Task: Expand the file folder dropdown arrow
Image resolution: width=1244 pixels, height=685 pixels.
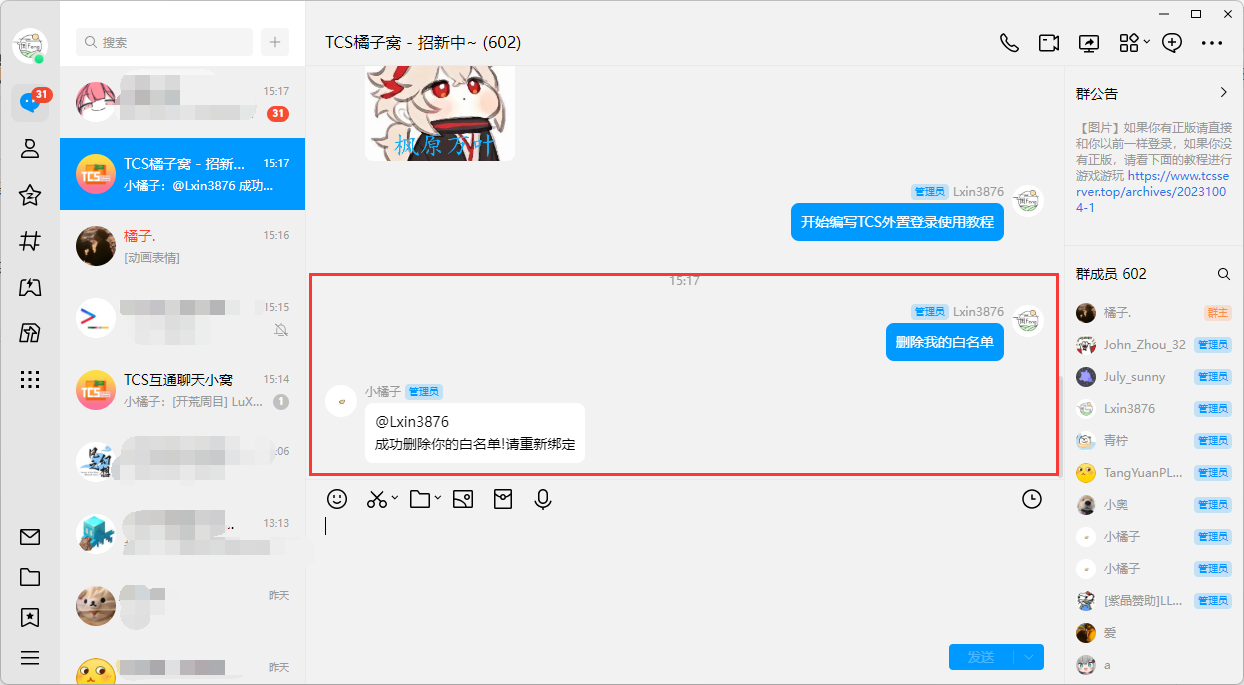Action: click(x=438, y=498)
